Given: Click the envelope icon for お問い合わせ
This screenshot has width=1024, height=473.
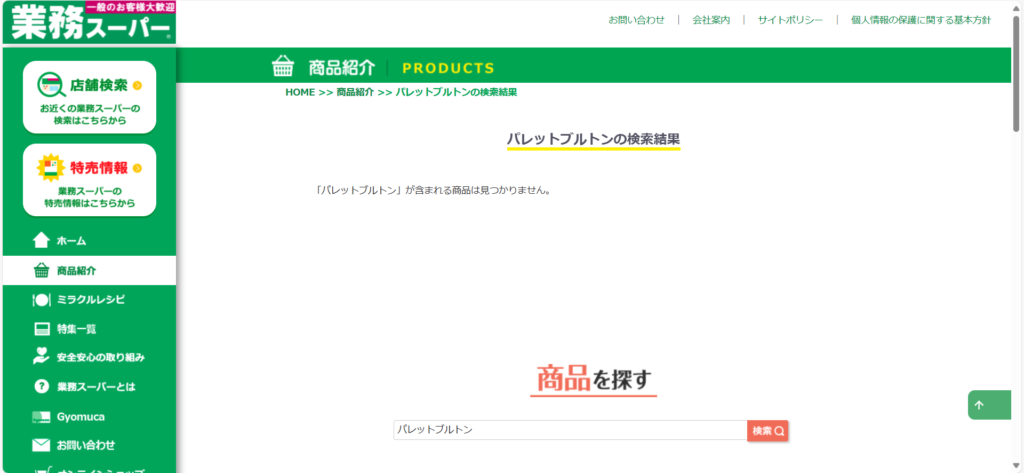Looking at the screenshot, I should point(41,445).
